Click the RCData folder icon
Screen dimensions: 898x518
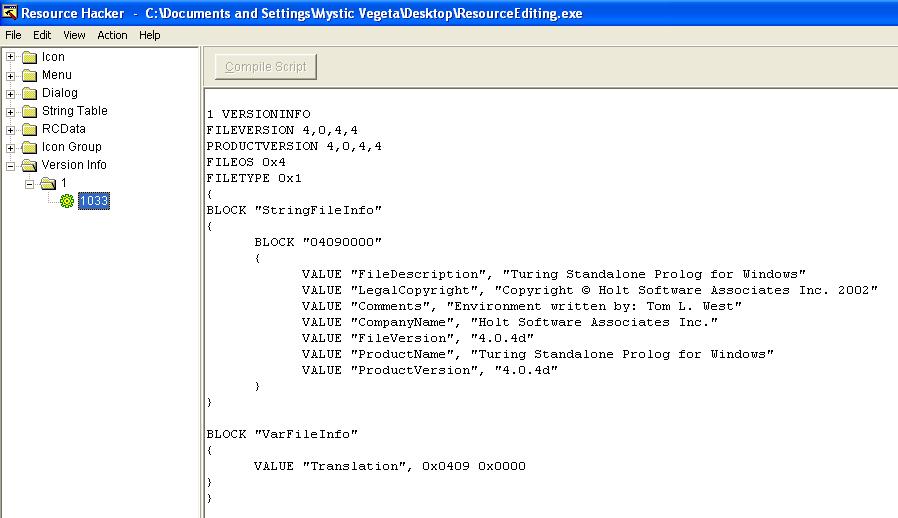tap(29, 129)
